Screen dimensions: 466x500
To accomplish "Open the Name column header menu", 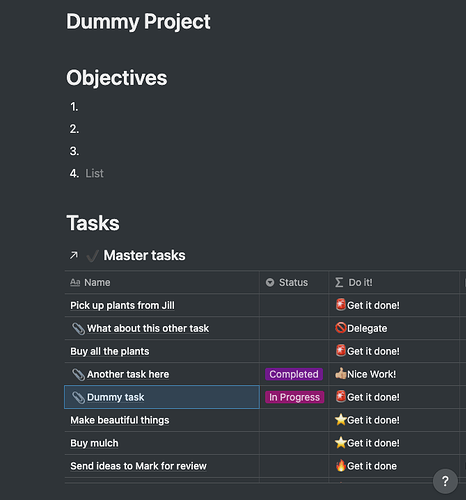I will click(162, 282).
